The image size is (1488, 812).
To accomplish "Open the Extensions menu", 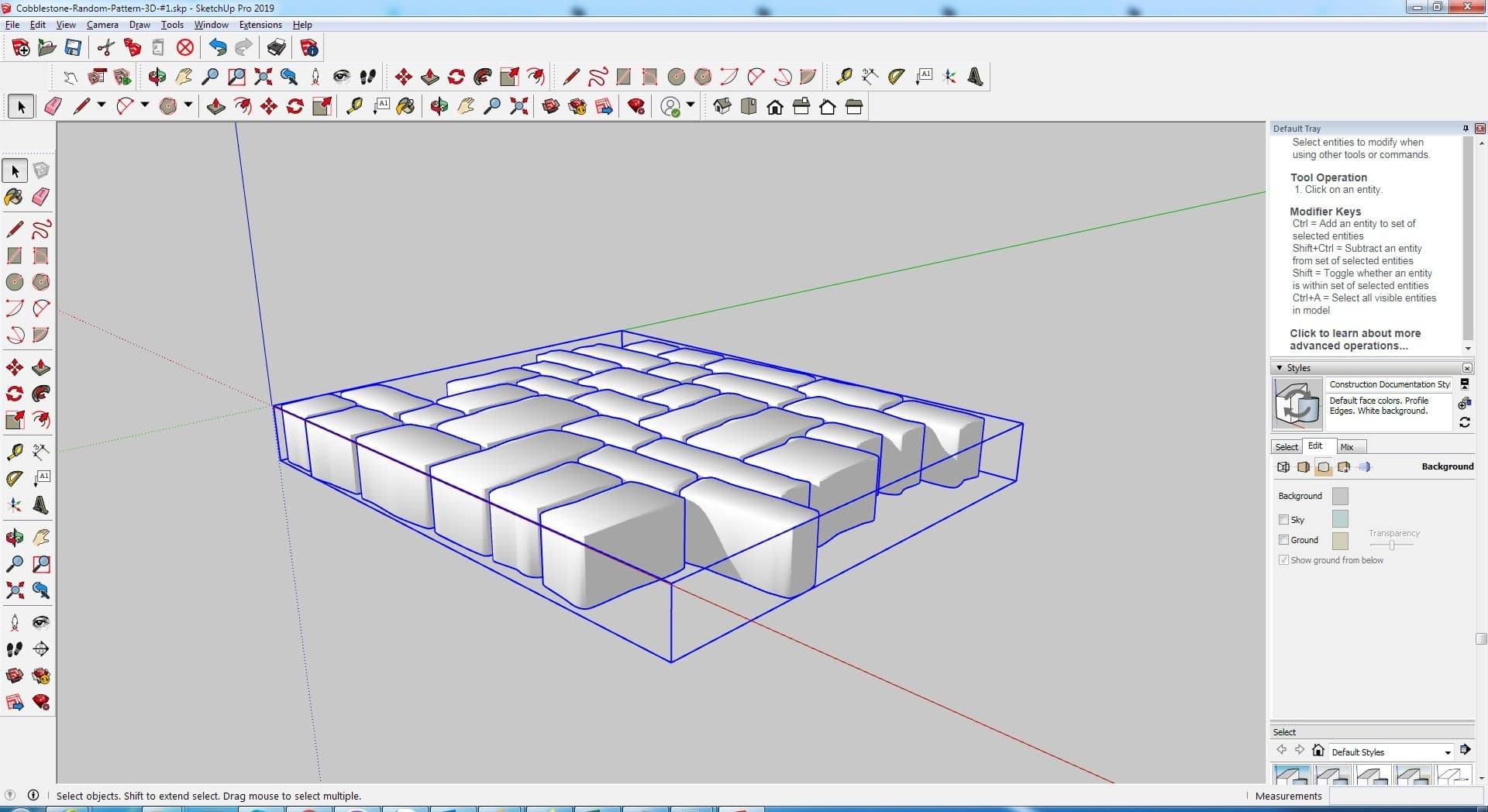I will coord(260,25).
